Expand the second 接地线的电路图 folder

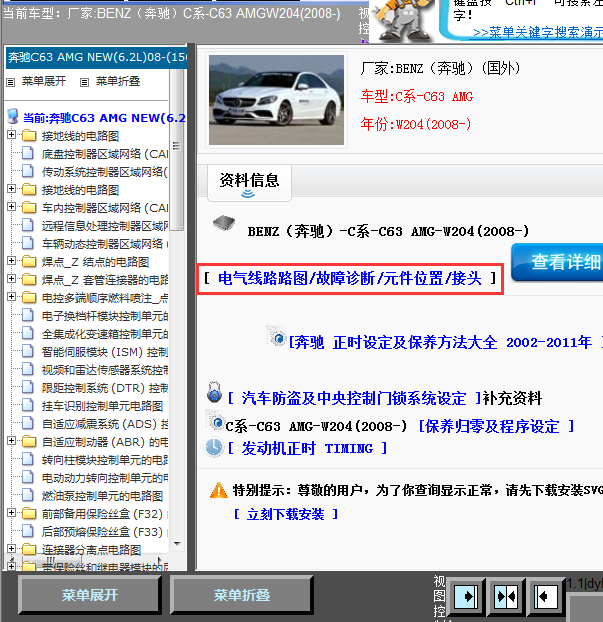coord(12,189)
